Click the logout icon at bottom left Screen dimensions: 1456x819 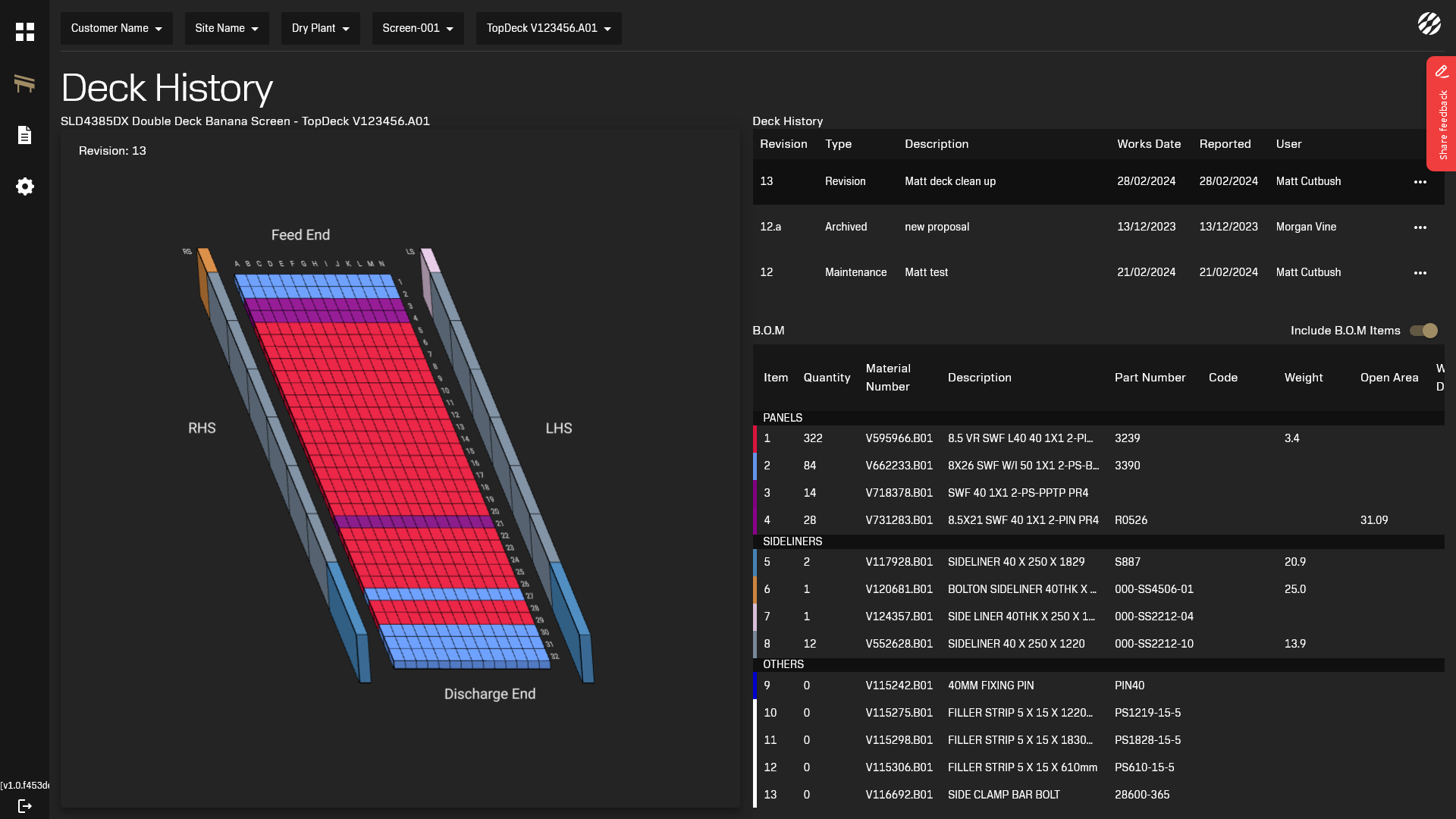[x=25, y=806]
